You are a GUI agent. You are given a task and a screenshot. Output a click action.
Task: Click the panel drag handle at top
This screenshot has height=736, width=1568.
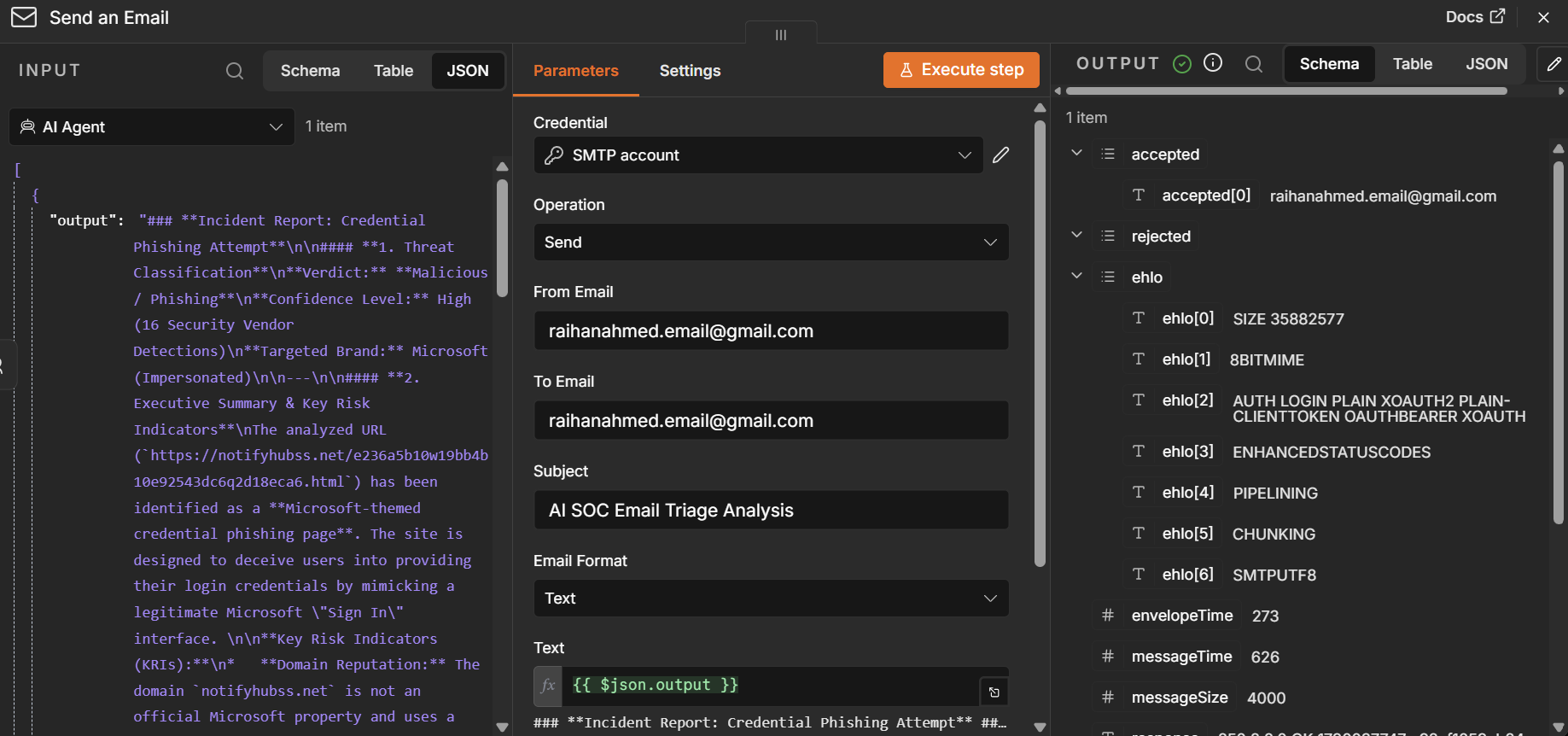point(781,34)
